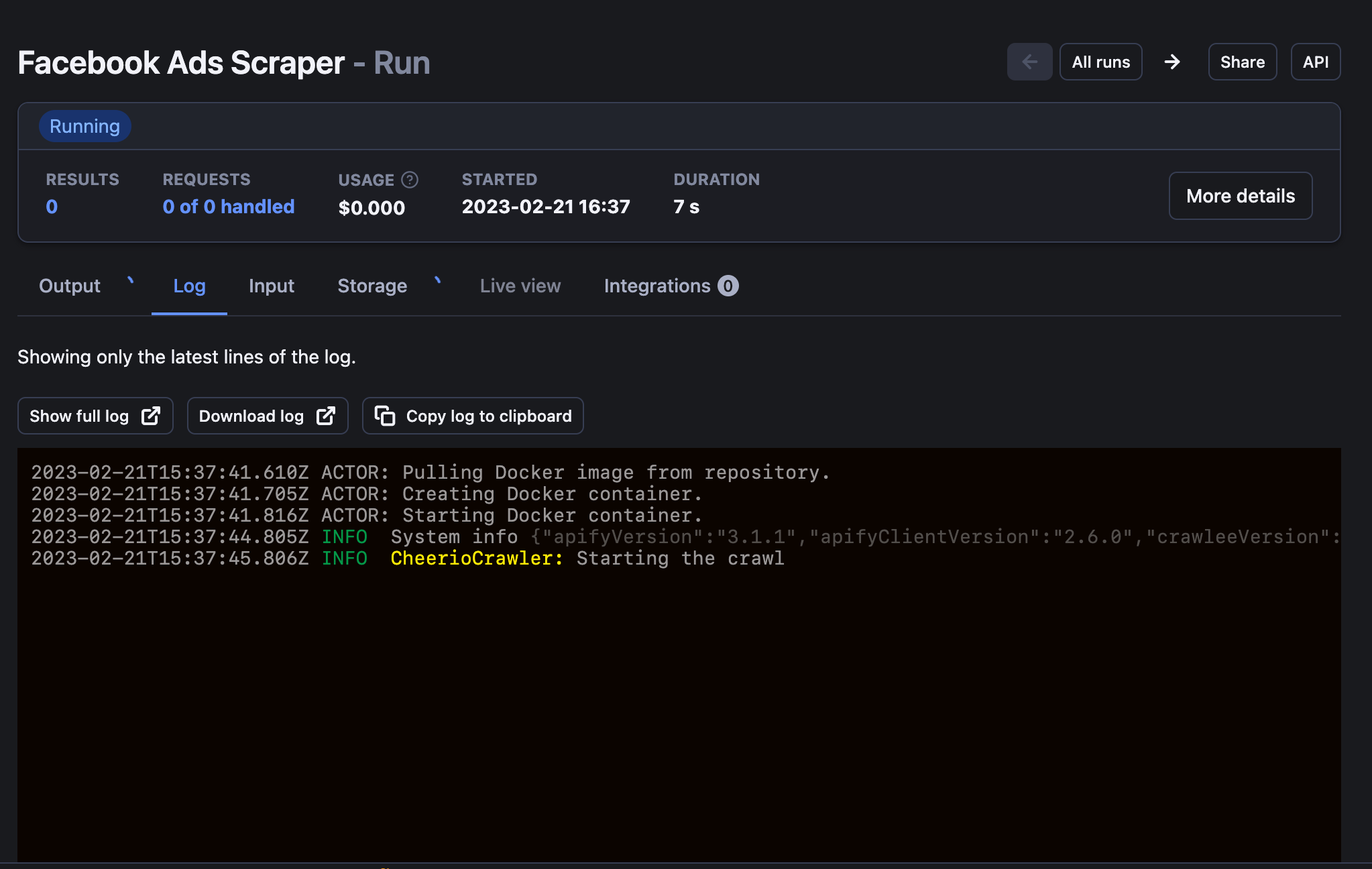The width and height of the screenshot is (1372, 869).
Task: Click the copy icon in Copy log to clipboard
Action: click(x=385, y=416)
